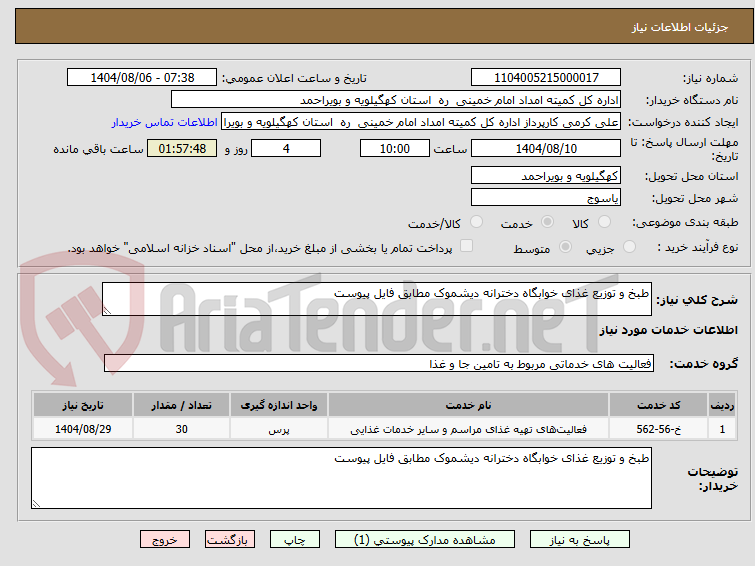The image size is (755, 566).
Task: Select the 'جزیی' purchase type radio
Action: (629, 247)
